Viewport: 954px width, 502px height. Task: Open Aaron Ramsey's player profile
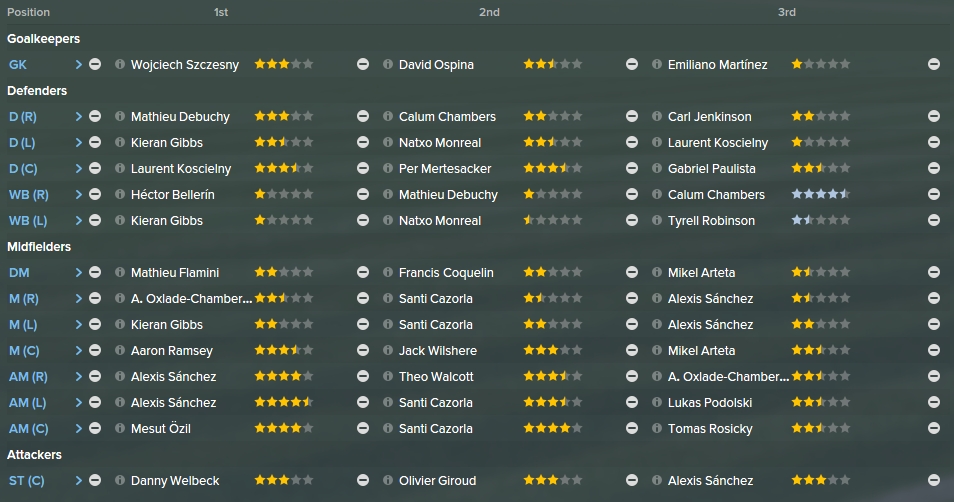[172, 351]
